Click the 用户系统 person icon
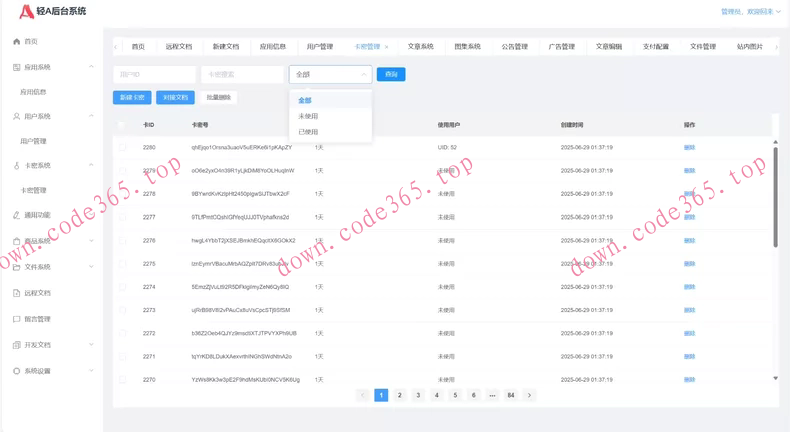This screenshot has height=432, width=790. pos(17,116)
